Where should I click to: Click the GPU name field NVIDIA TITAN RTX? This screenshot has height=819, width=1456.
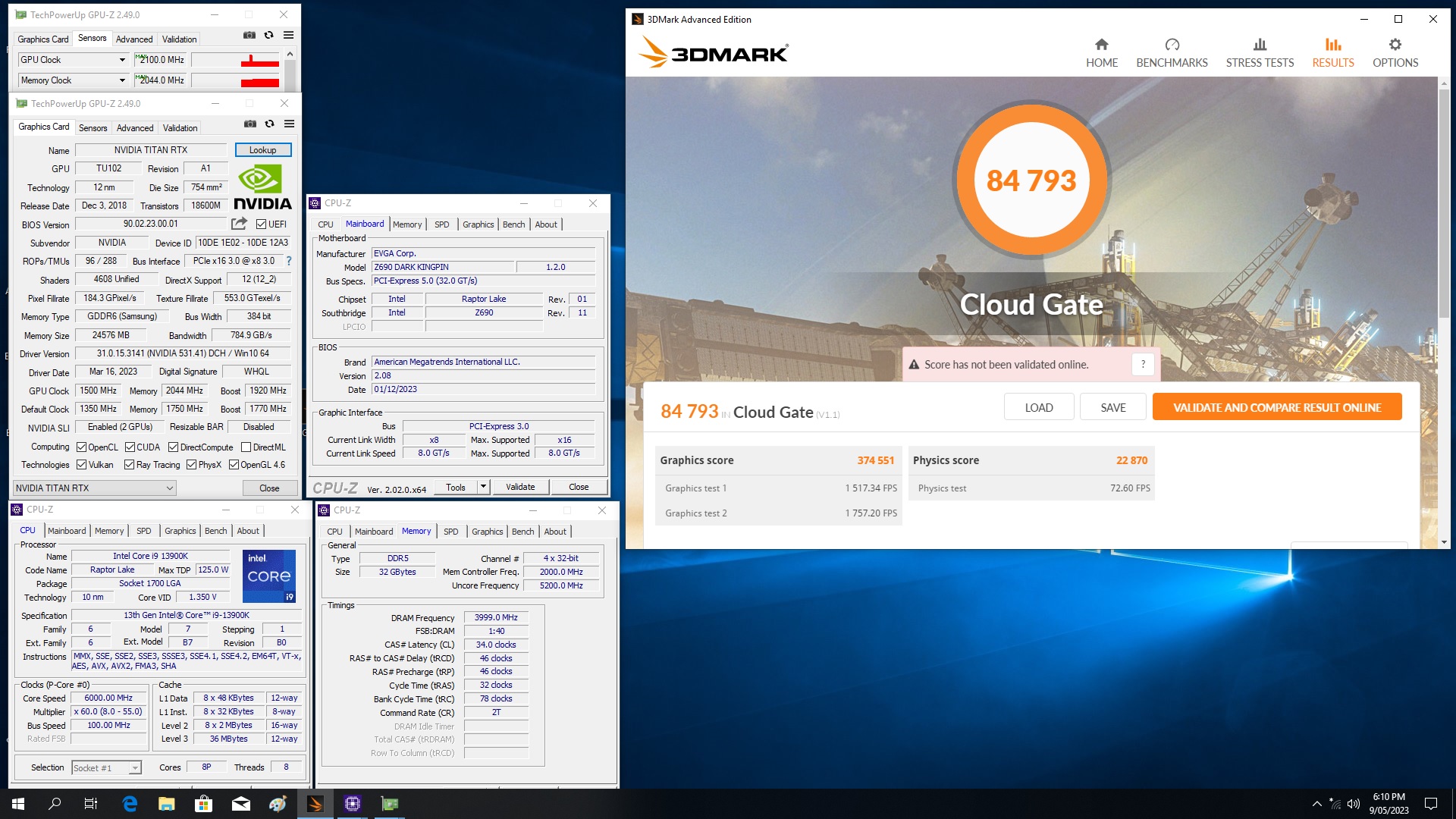tap(151, 150)
